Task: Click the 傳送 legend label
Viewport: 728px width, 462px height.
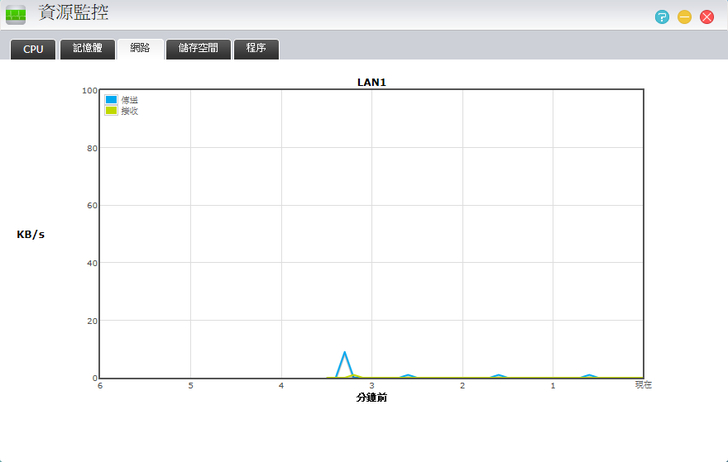Action: (x=130, y=100)
